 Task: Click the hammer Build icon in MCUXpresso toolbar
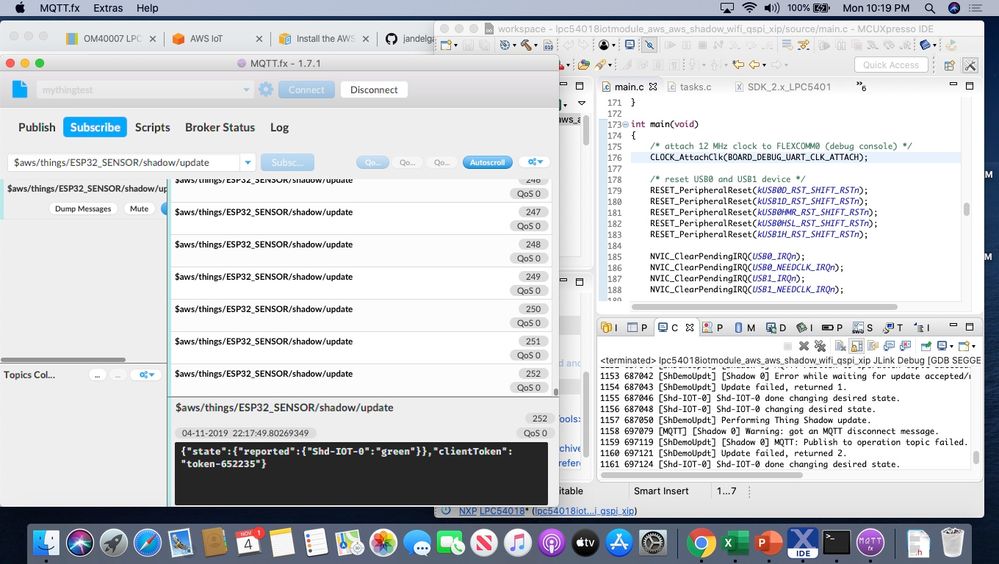click(526, 45)
